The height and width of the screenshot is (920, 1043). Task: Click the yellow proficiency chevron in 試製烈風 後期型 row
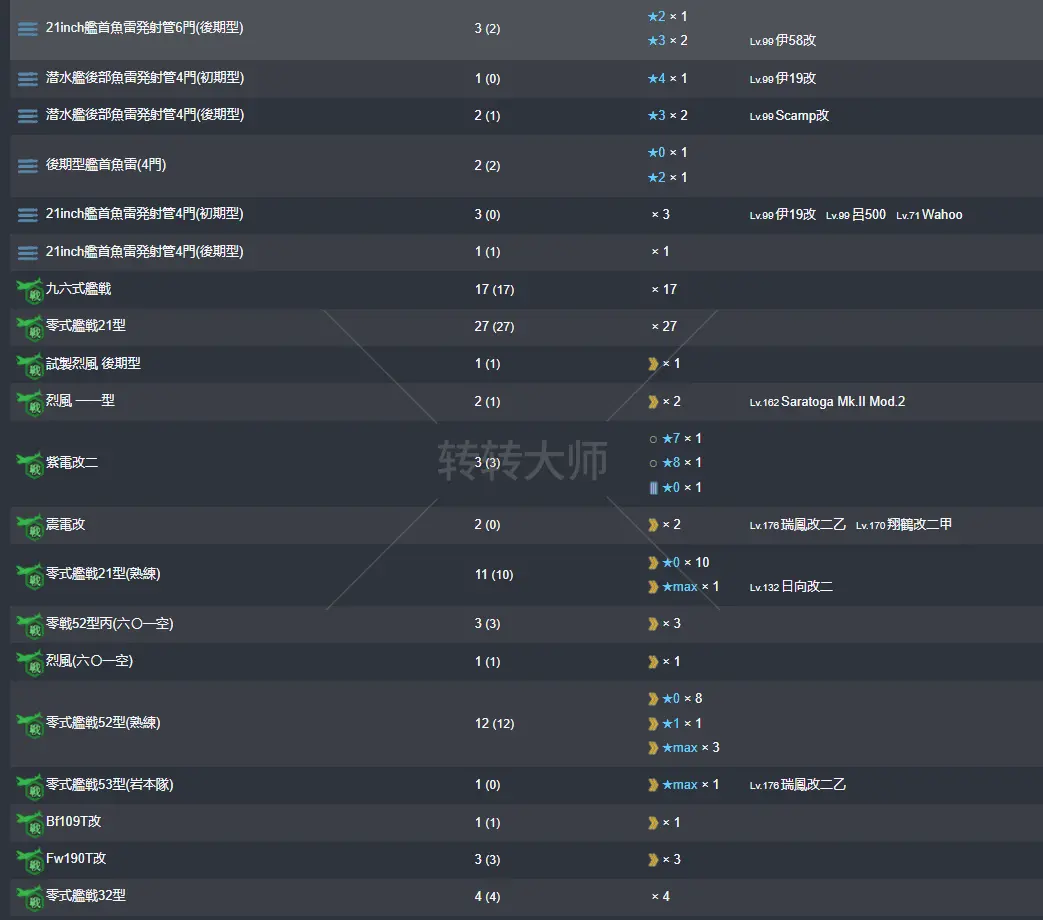pos(653,364)
